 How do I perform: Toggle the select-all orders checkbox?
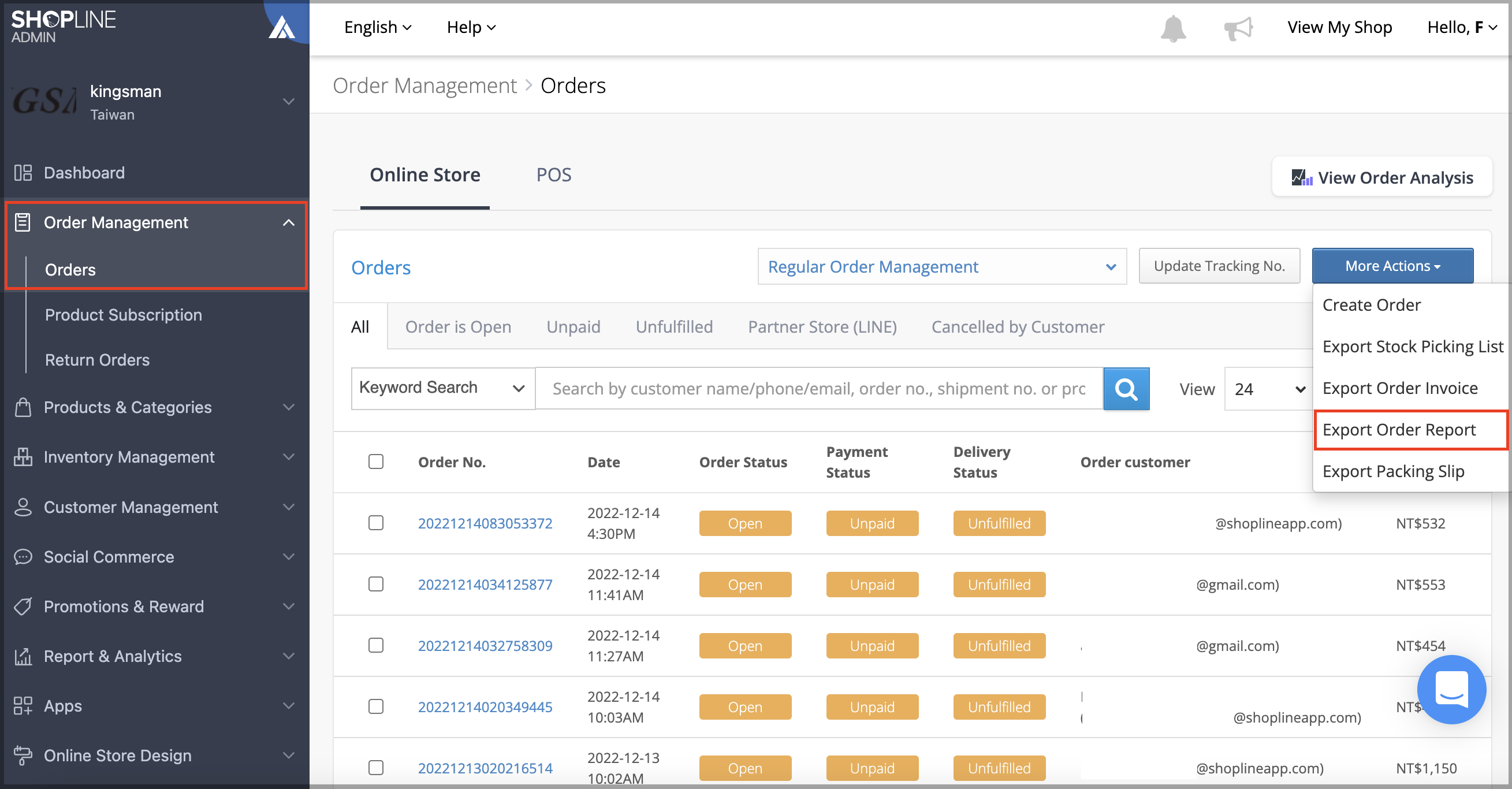pos(375,462)
